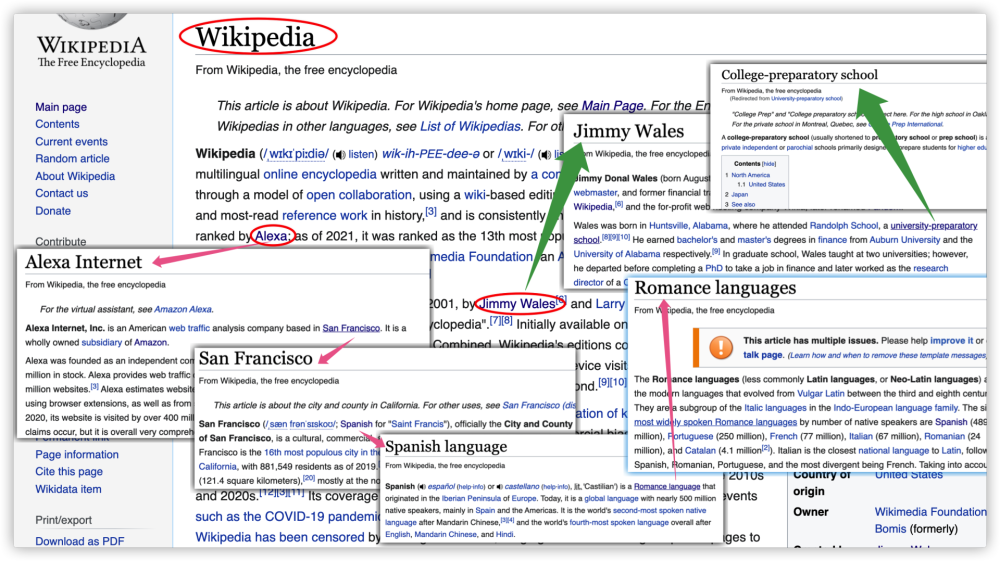Click 'Huntsville, Alabama' link

[688, 226]
